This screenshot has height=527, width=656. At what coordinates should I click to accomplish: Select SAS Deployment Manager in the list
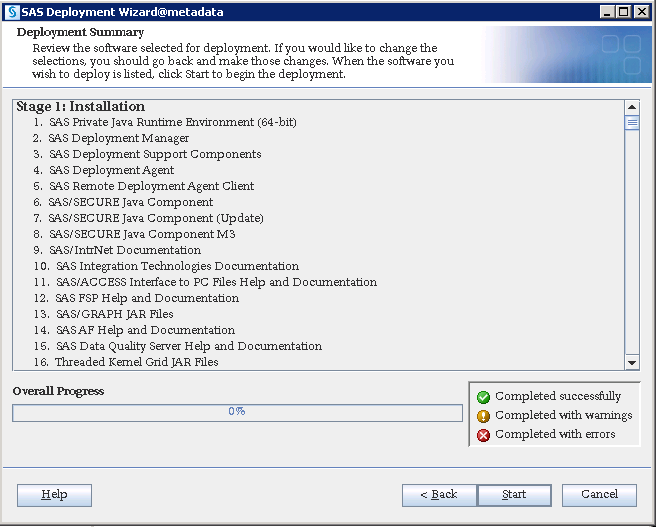tap(118, 138)
